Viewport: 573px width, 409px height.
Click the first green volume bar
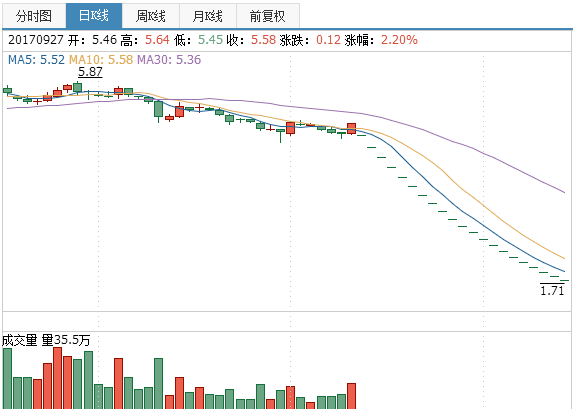[7, 379]
